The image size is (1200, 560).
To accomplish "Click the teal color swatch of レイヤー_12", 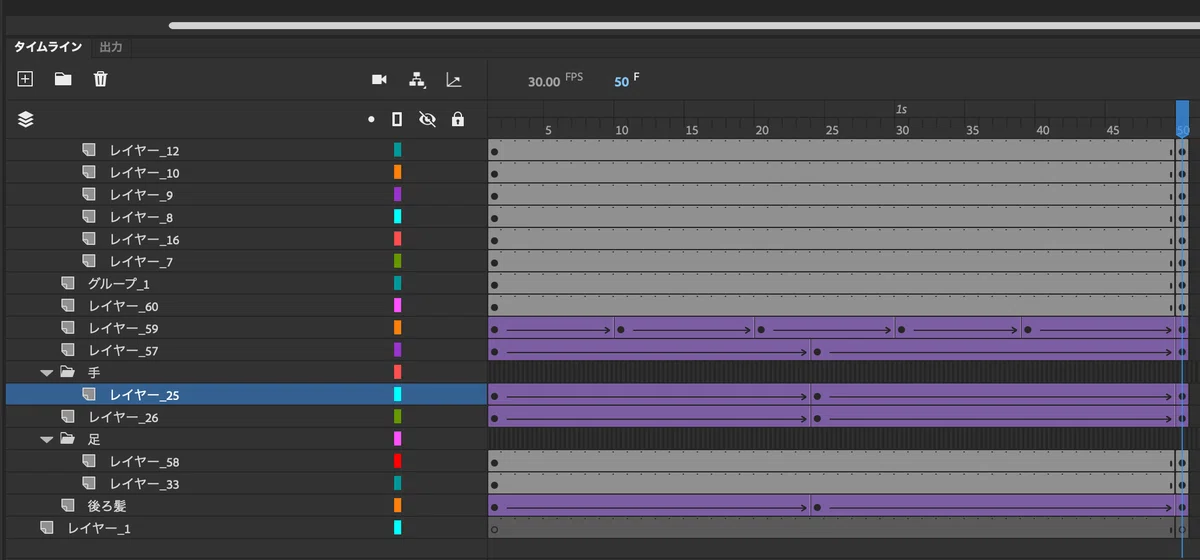I will tap(398, 150).
